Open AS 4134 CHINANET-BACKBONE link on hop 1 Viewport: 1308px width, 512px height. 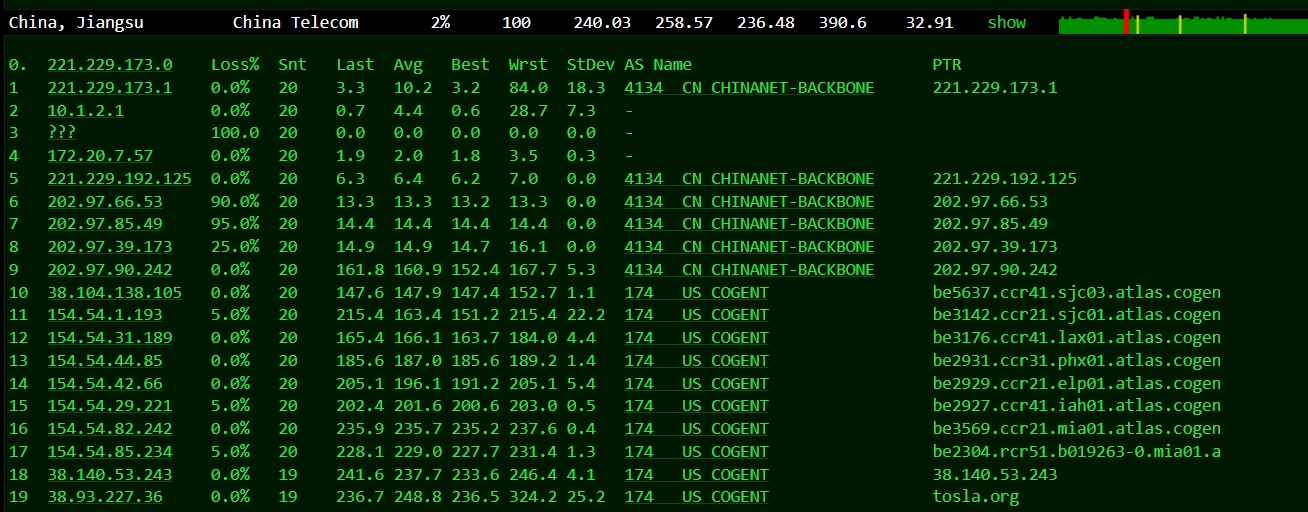pyautogui.click(x=749, y=88)
